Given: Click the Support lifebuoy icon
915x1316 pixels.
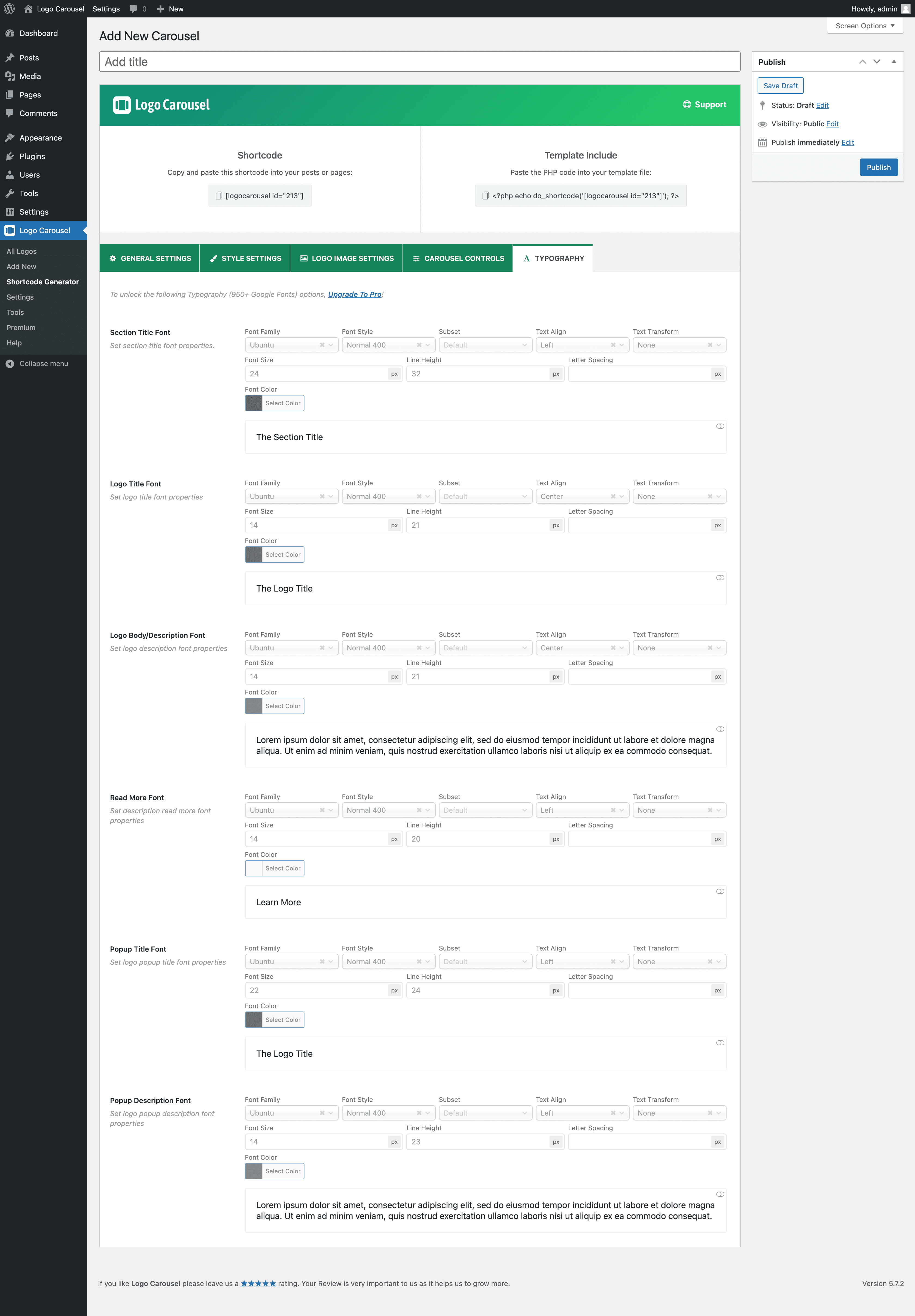Looking at the screenshot, I should coord(687,104).
